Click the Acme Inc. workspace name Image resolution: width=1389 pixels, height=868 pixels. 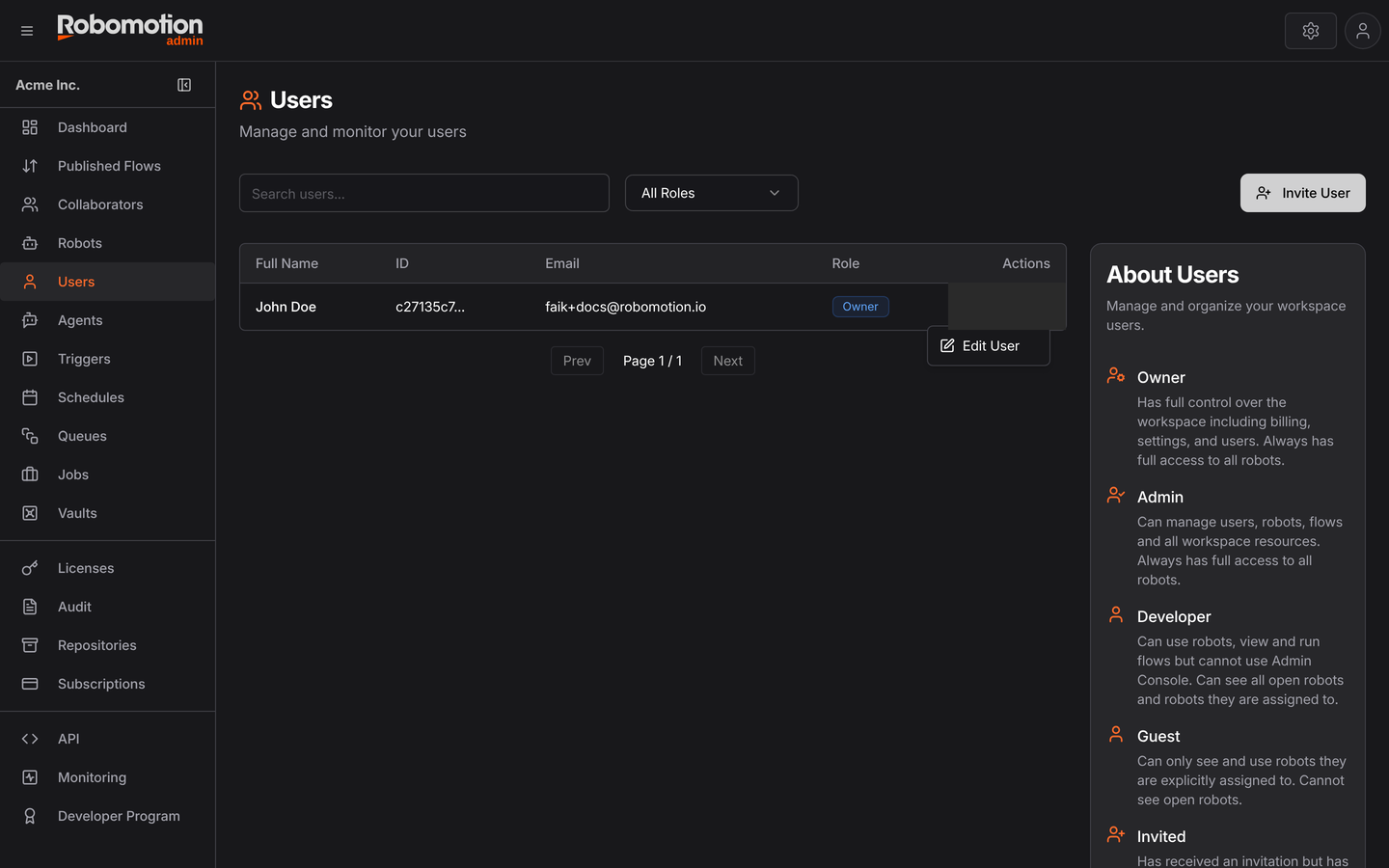[47, 85]
